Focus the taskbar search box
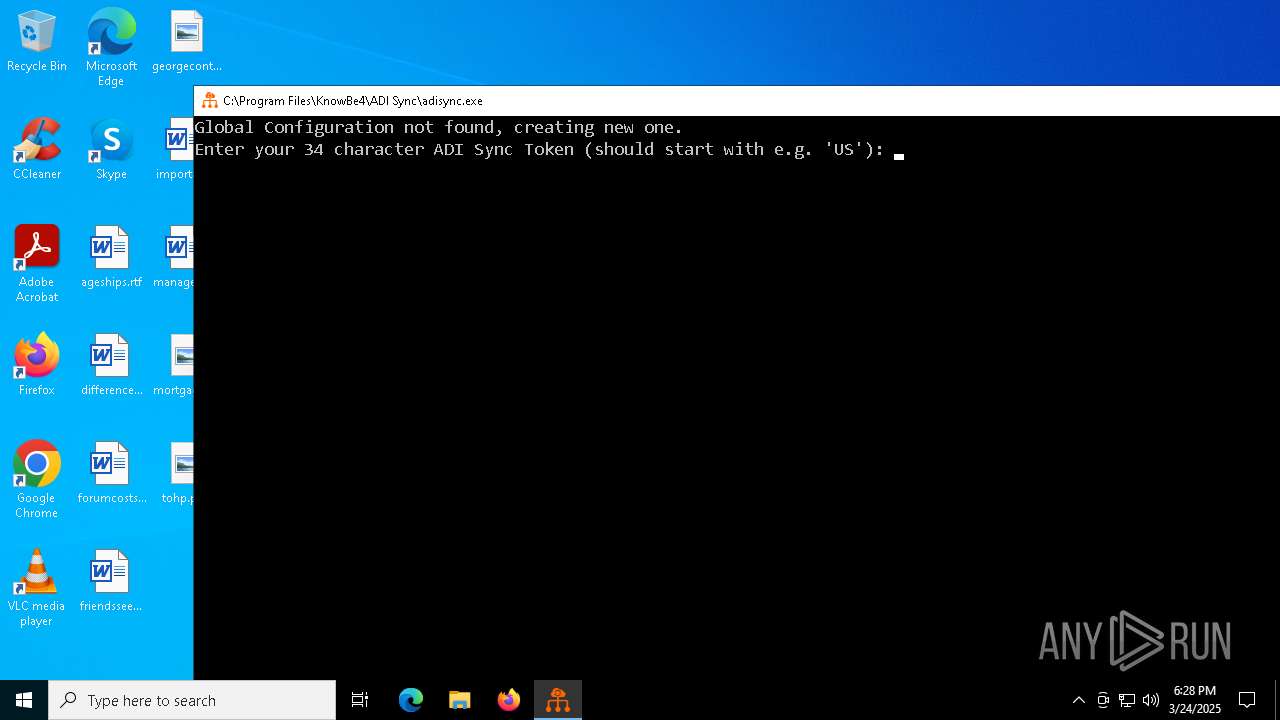 click(192, 700)
